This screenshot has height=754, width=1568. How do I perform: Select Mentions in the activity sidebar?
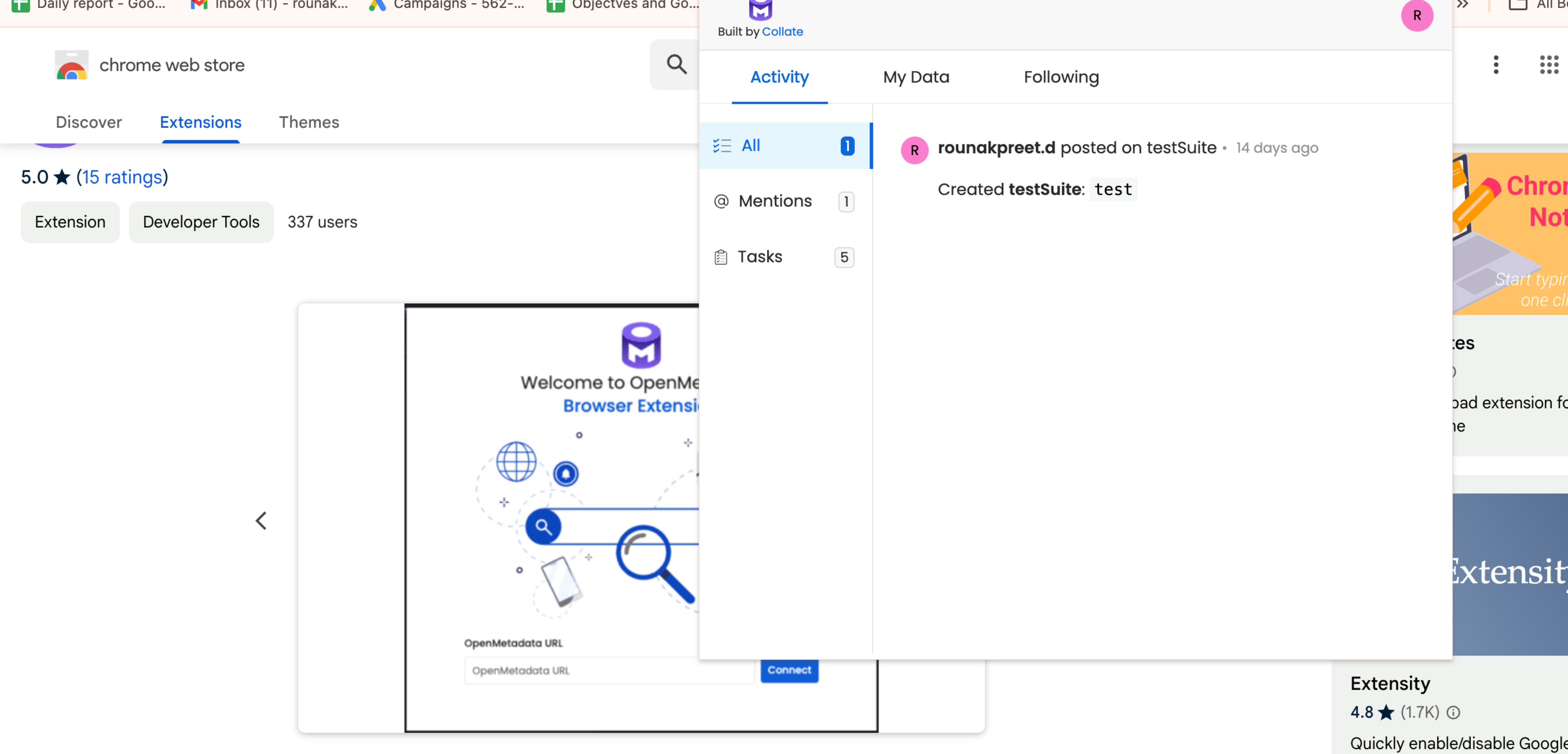[775, 201]
